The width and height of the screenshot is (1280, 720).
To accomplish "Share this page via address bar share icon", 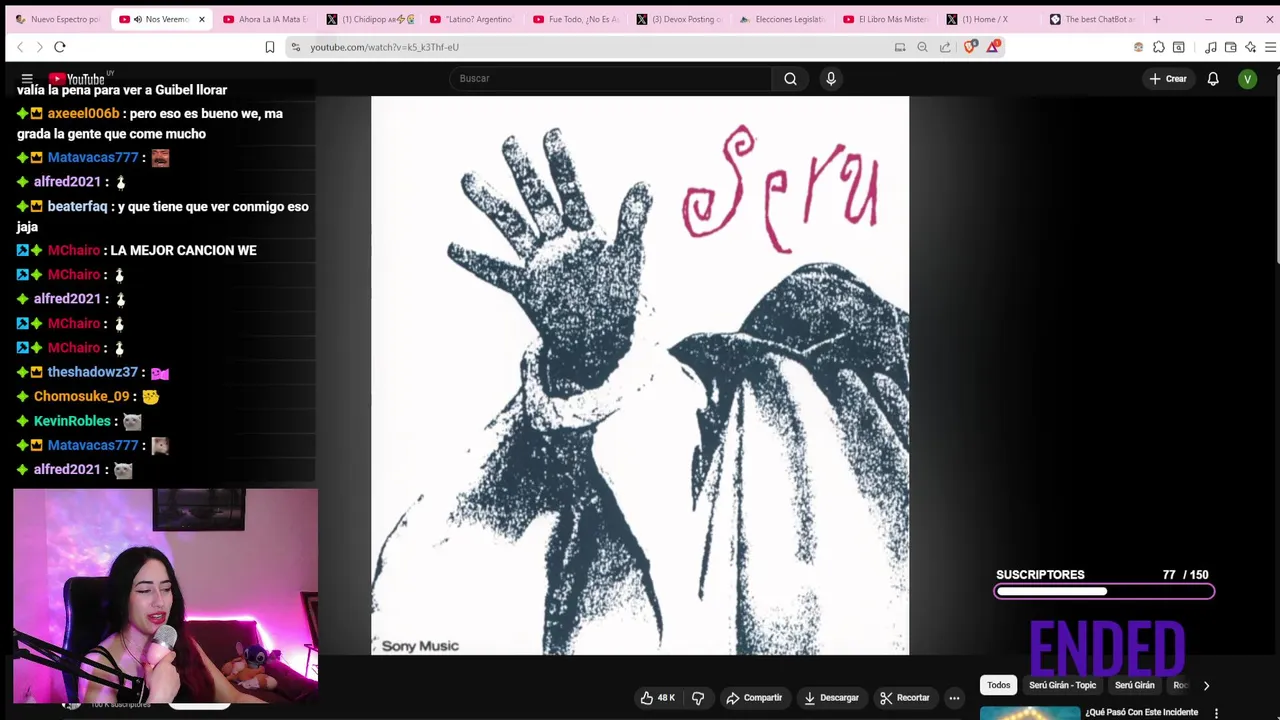I will [945, 47].
